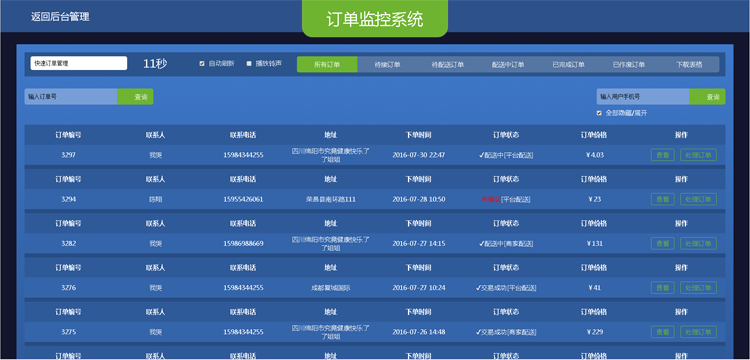Click 处理订单 for order 3275
The height and width of the screenshot is (360, 750).
[x=698, y=332]
